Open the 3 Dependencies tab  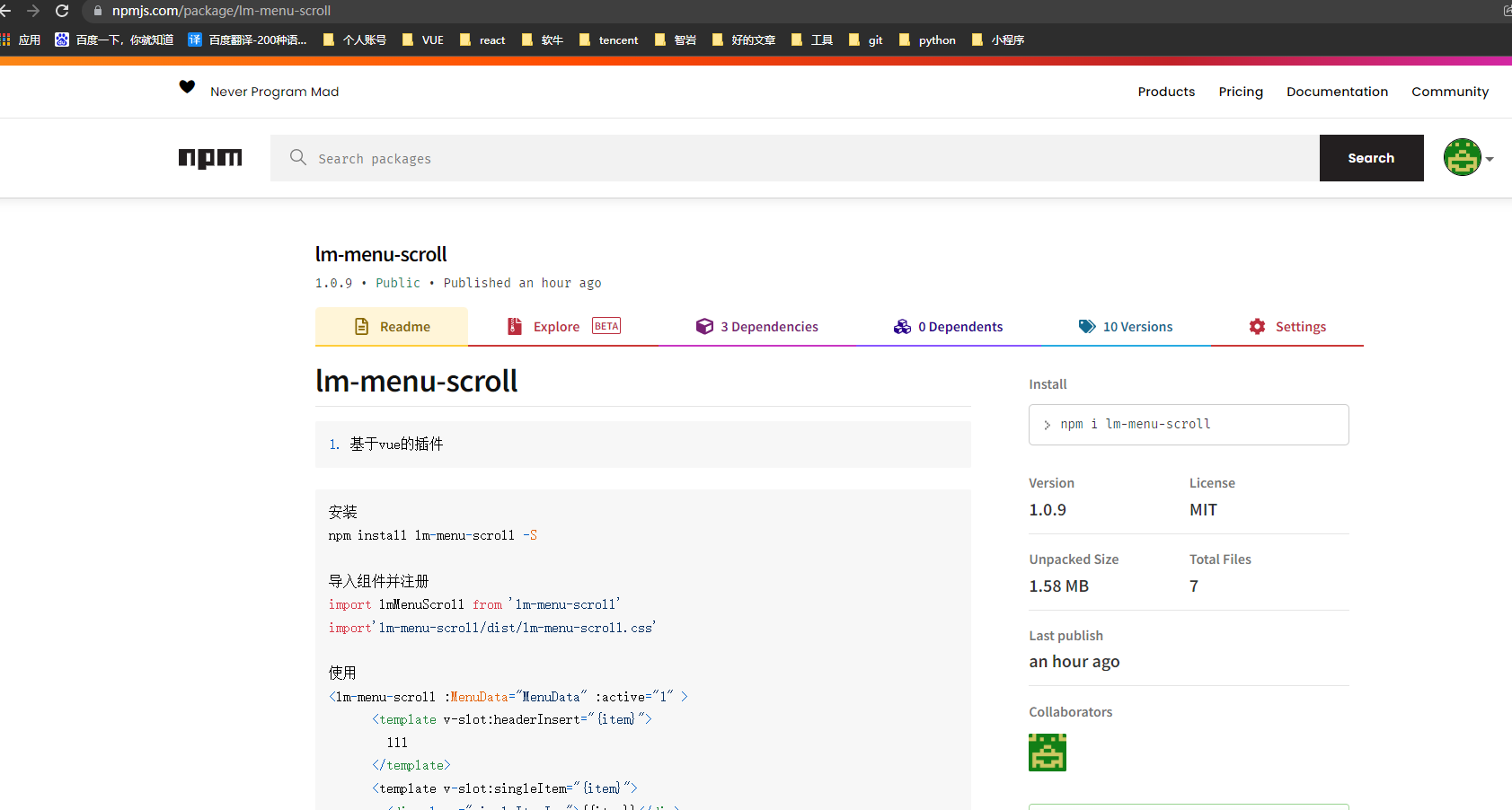click(756, 327)
